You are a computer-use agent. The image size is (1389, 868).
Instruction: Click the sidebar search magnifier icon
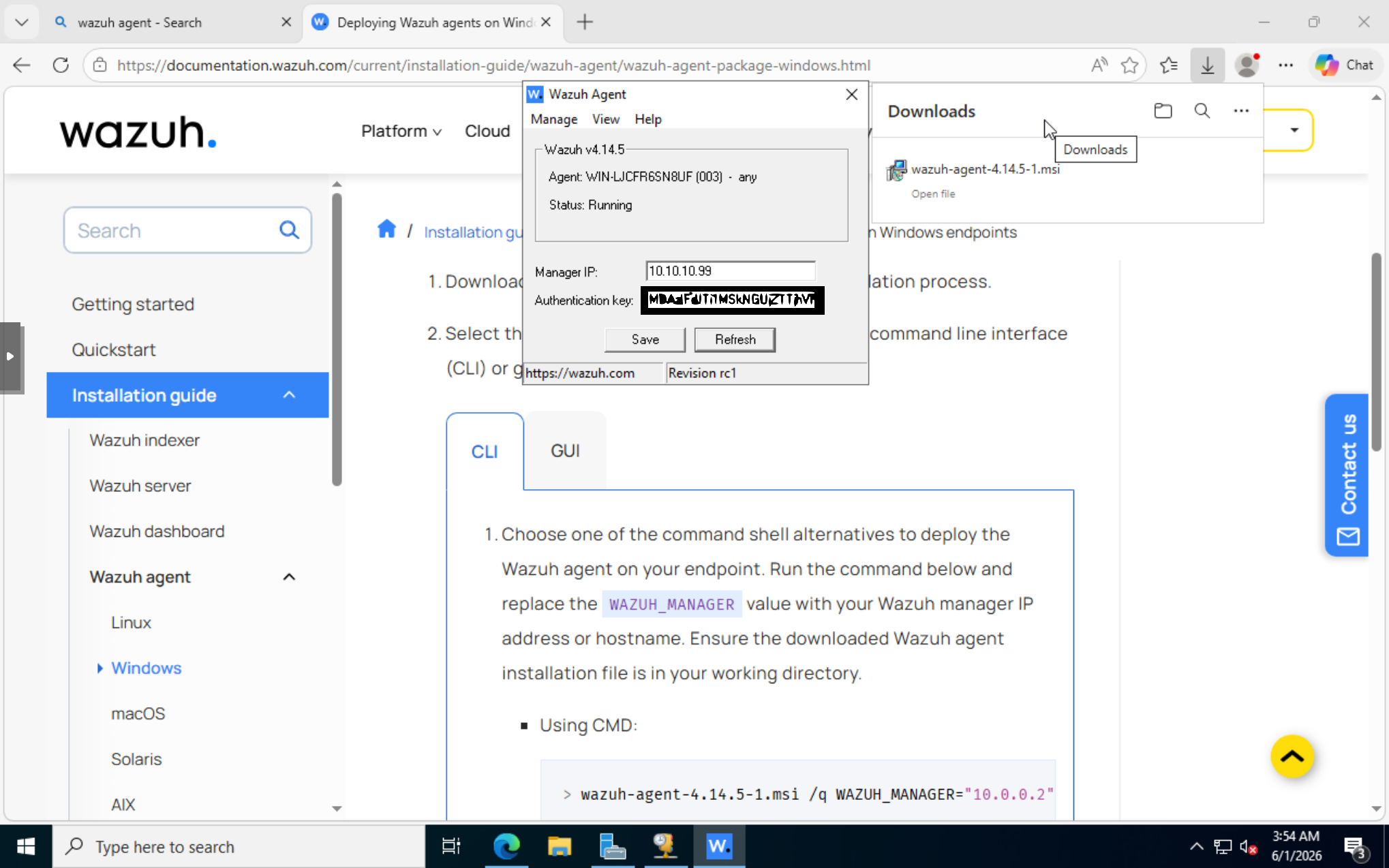click(289, 230)
